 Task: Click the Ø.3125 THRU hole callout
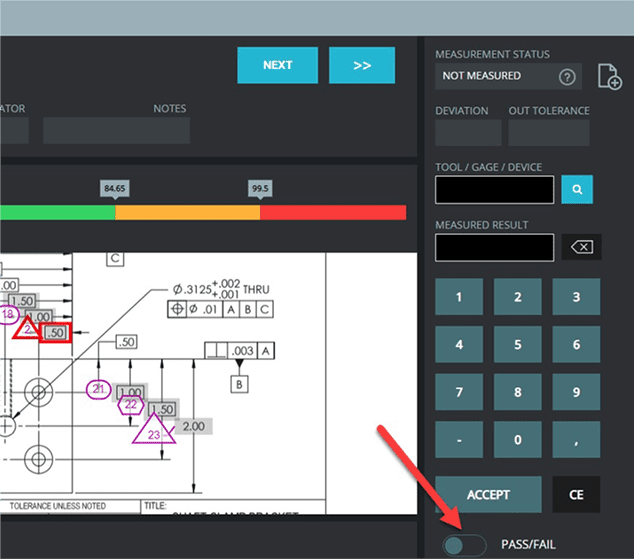click(221, 289)
